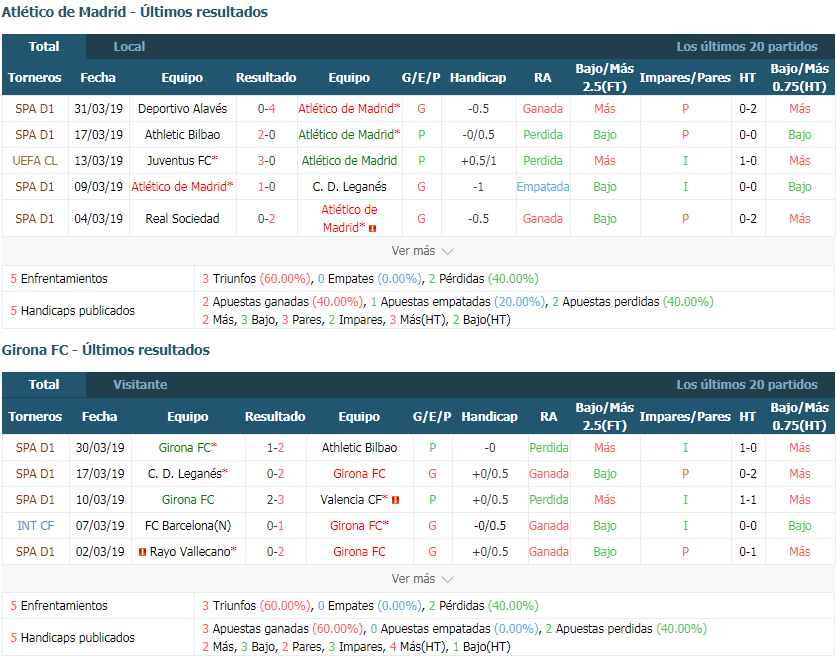836x656 pixels.
Task: Click handicap +0.5/1 in Juventus row
Action: (x=478, y=161)
